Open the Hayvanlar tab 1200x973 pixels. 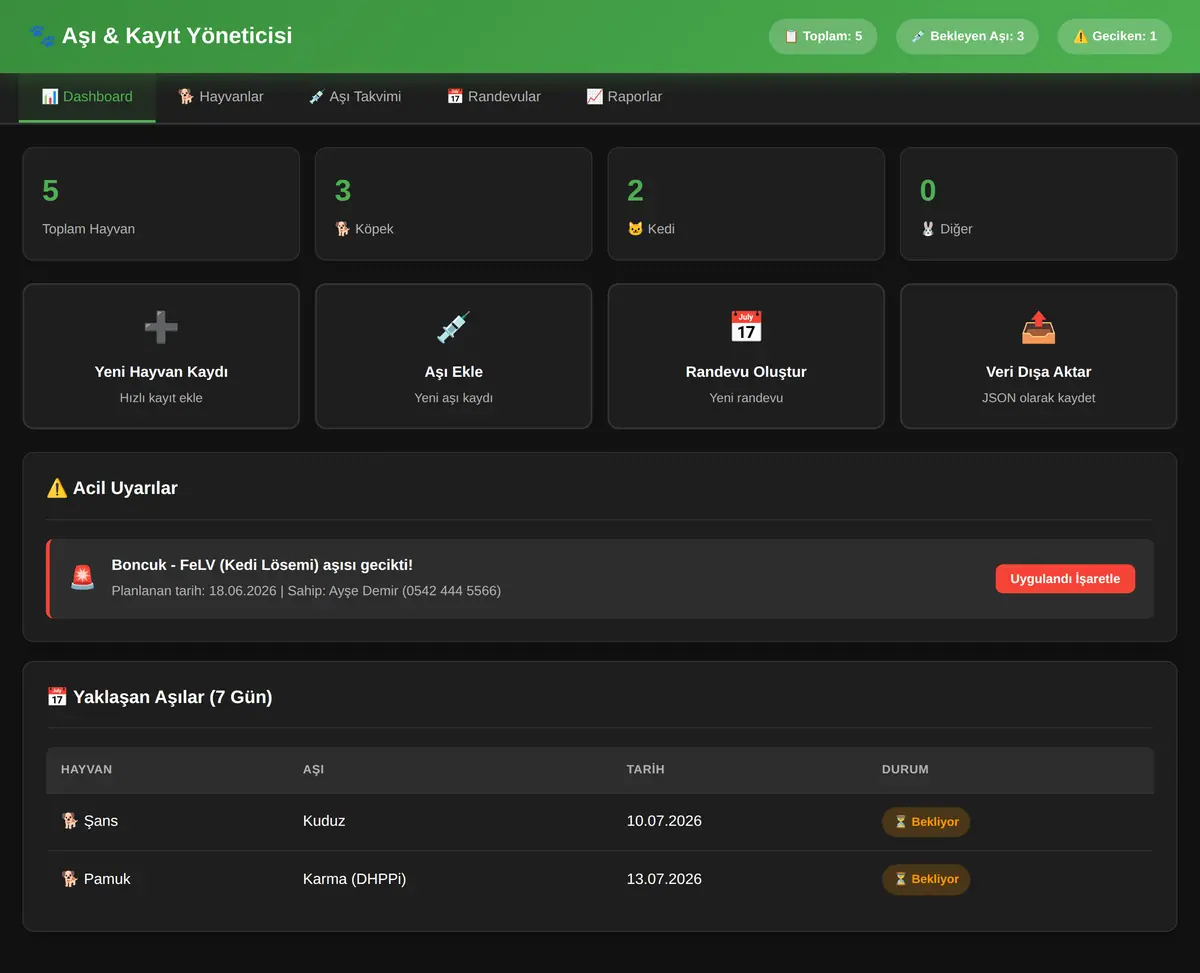(221, 97)
